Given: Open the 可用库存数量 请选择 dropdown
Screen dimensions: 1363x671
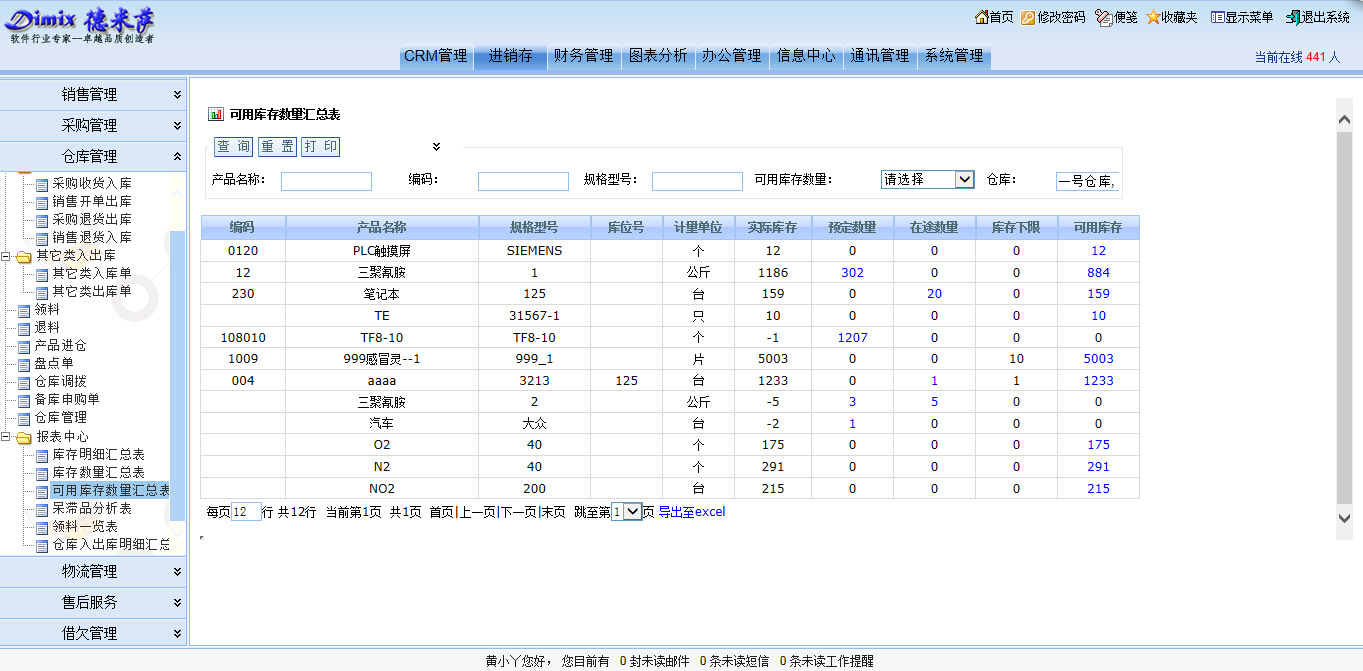Looking at the screenshot, I should pos(964,180).
